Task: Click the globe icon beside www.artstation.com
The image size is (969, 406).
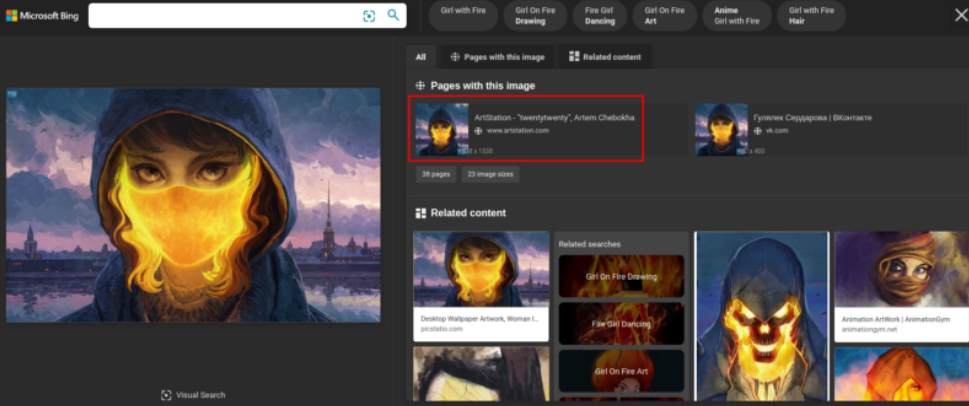Action: 478,131
